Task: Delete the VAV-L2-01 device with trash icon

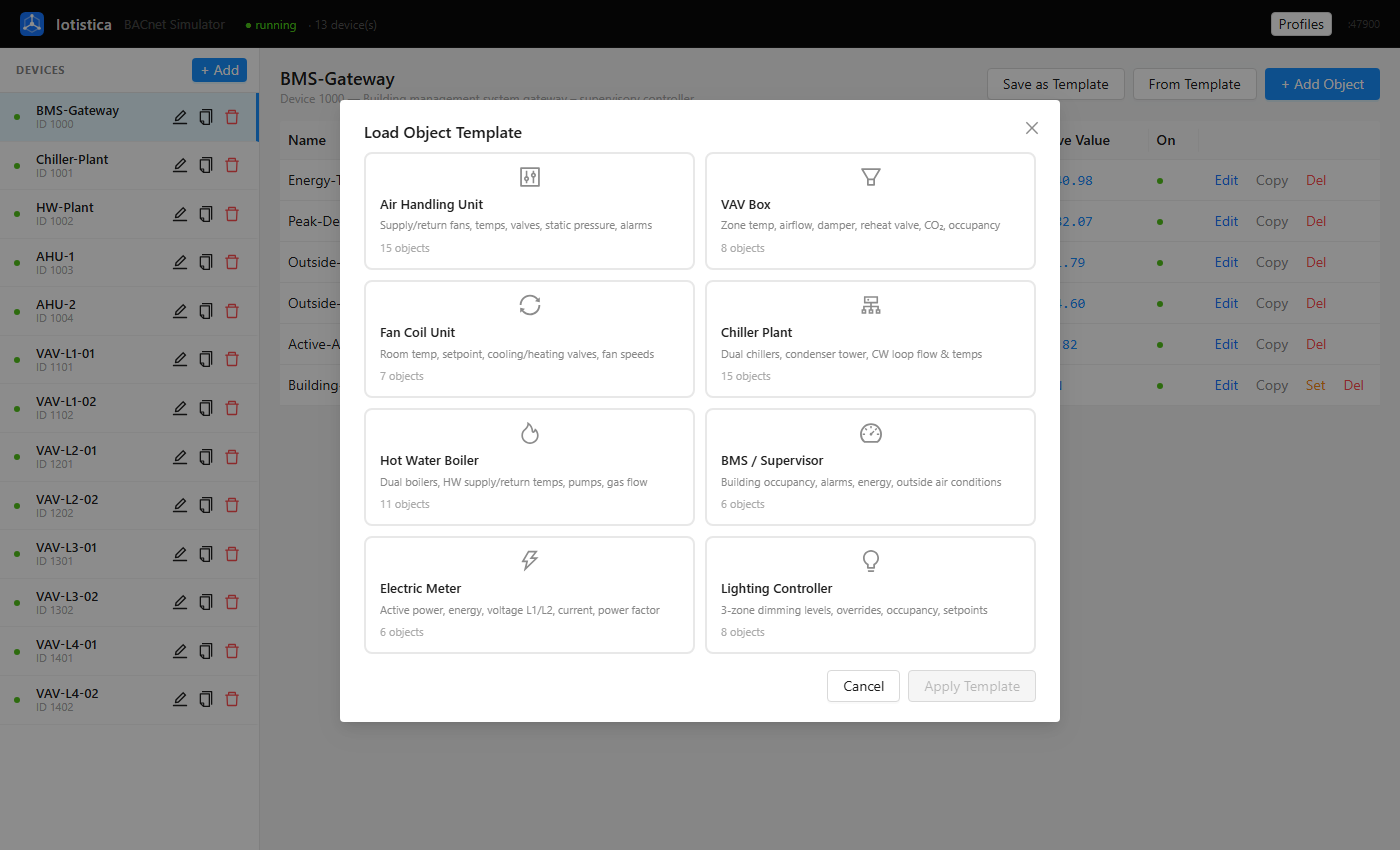Action: coord(232,457)
